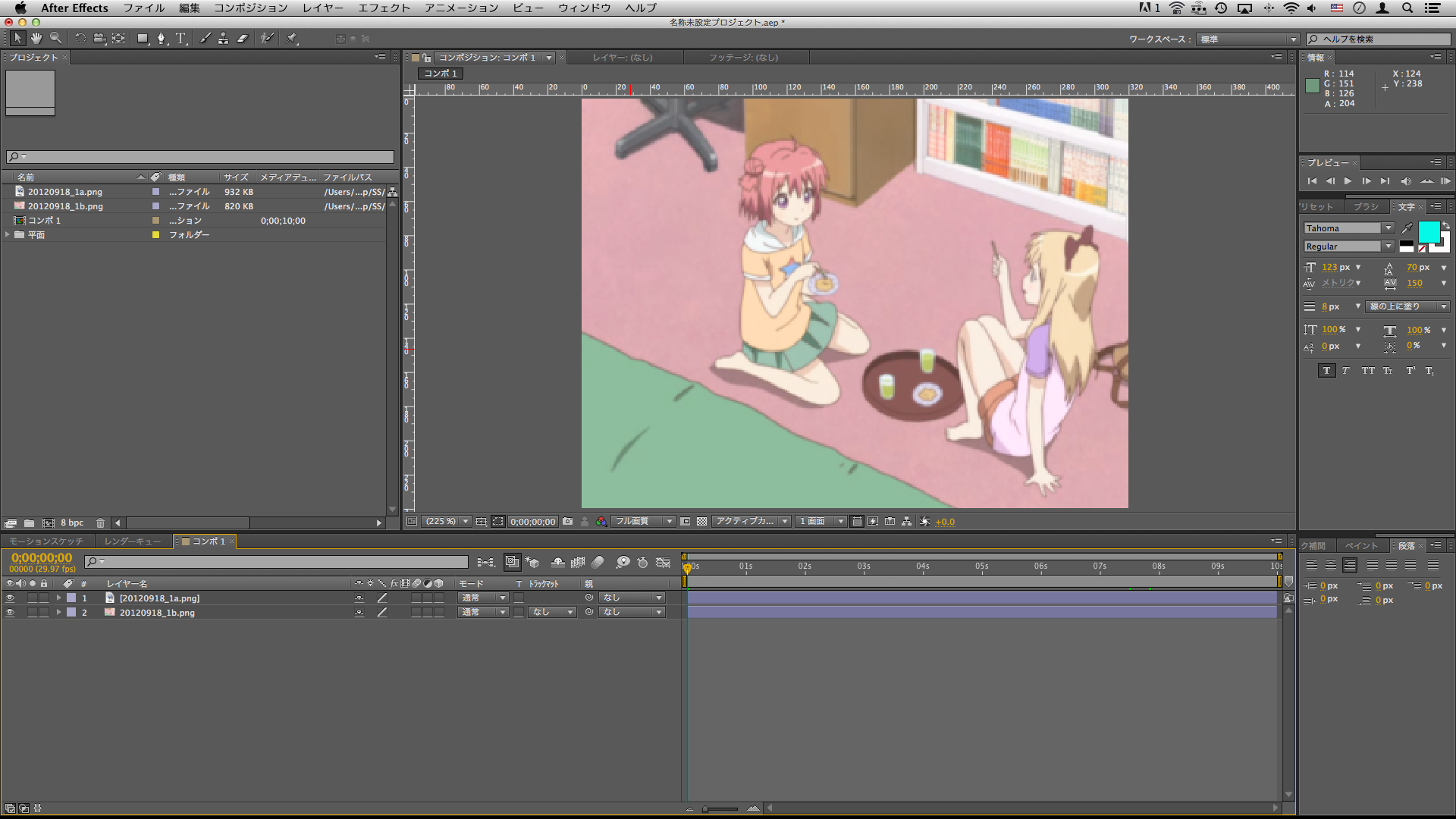Open the Regular font style dropdown
This screenshot has height=819, width=1456.
click(1349, 246)
